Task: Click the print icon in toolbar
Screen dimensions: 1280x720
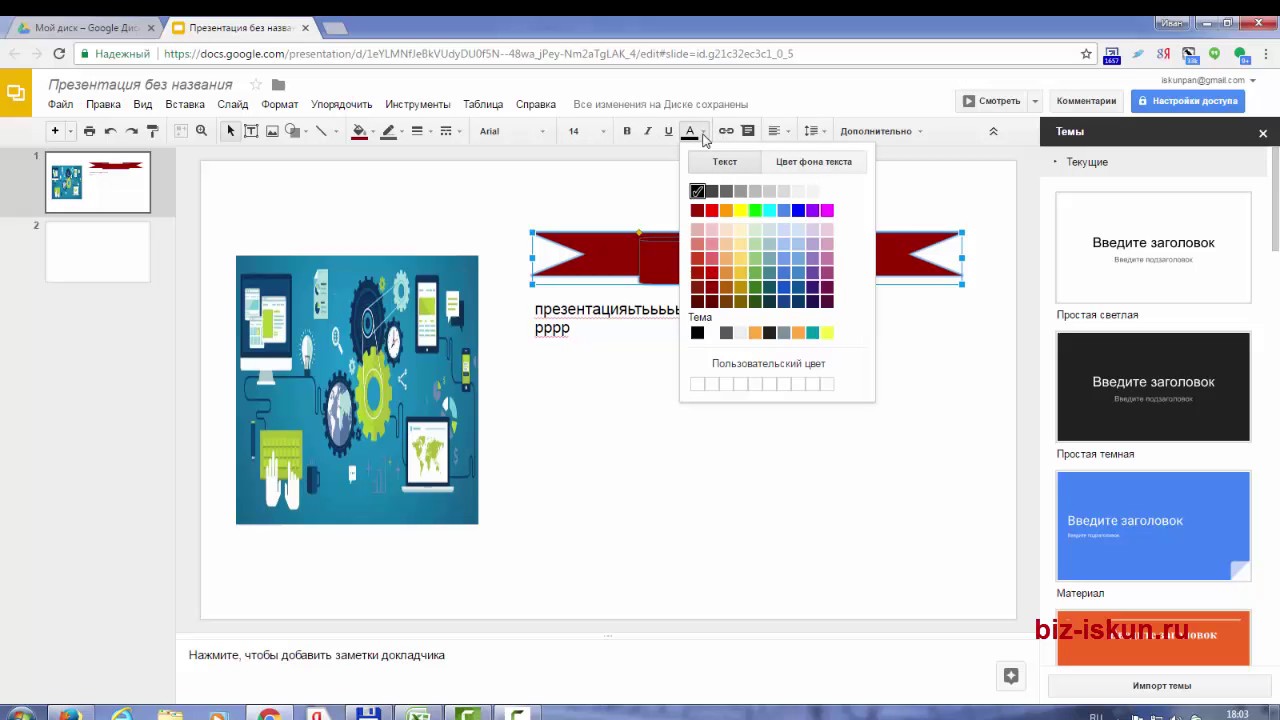Action: 89,131
